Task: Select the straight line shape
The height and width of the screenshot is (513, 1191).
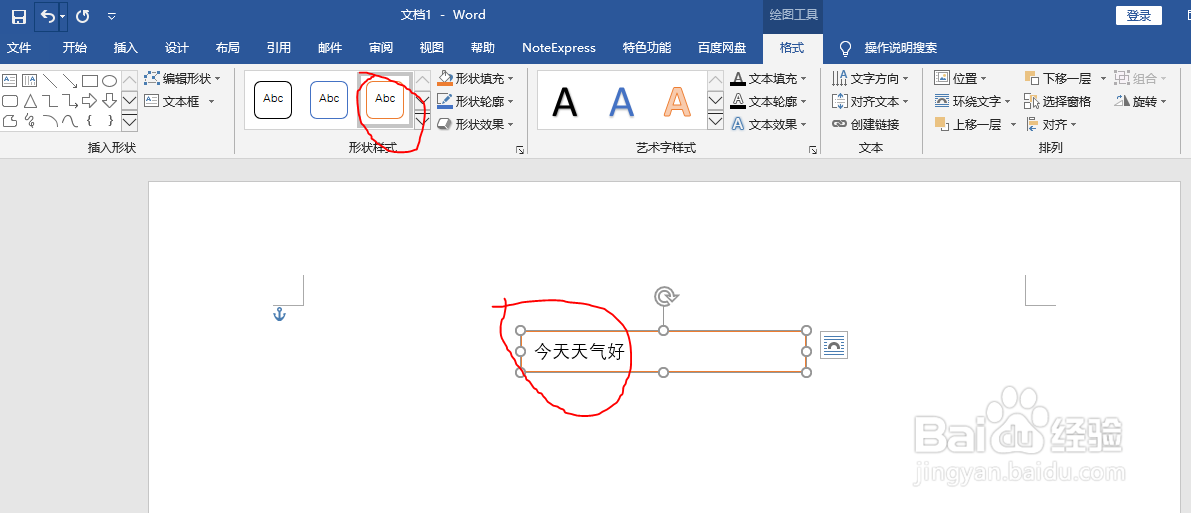Action: (x=49, y=81)
